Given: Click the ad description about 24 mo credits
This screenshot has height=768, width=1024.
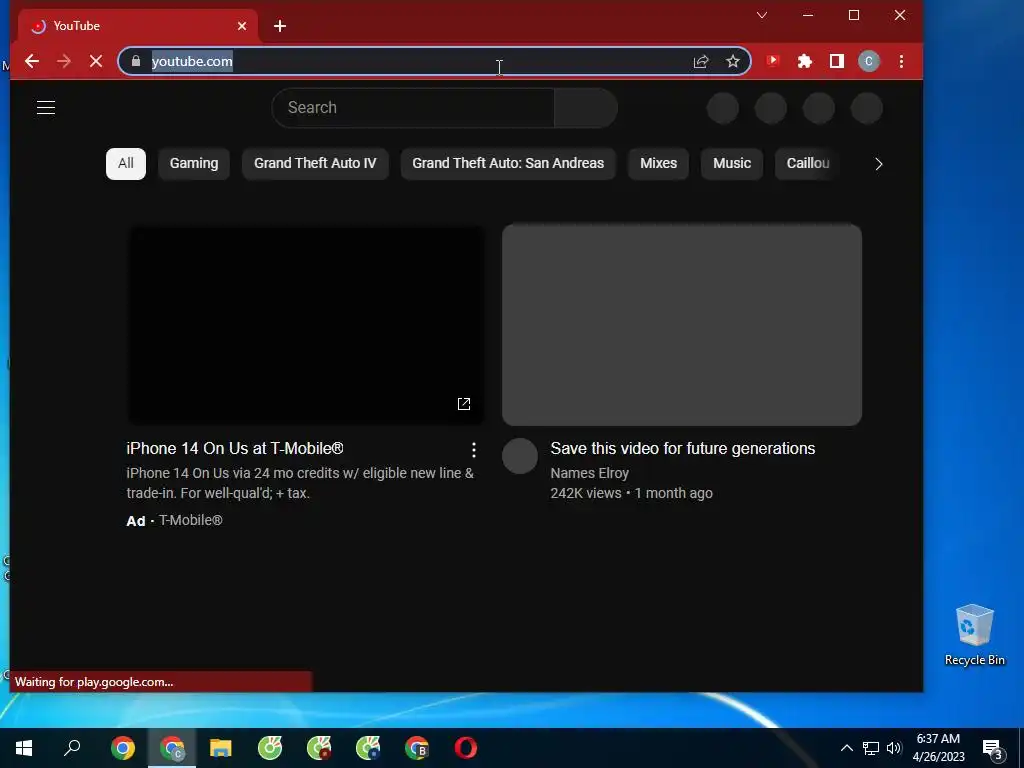Looking at the screenshot, I should [x=300, y=483].
